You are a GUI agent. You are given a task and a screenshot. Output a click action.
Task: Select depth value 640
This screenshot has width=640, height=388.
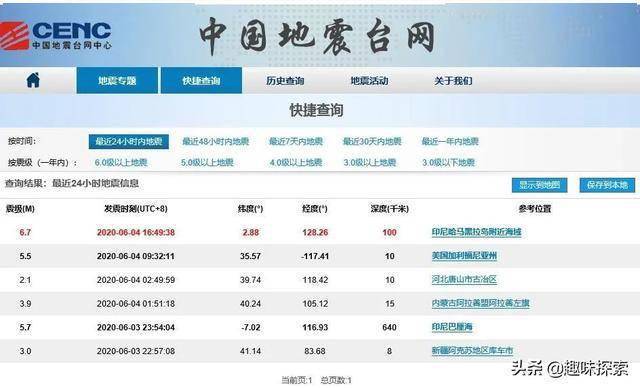(389, 327)
